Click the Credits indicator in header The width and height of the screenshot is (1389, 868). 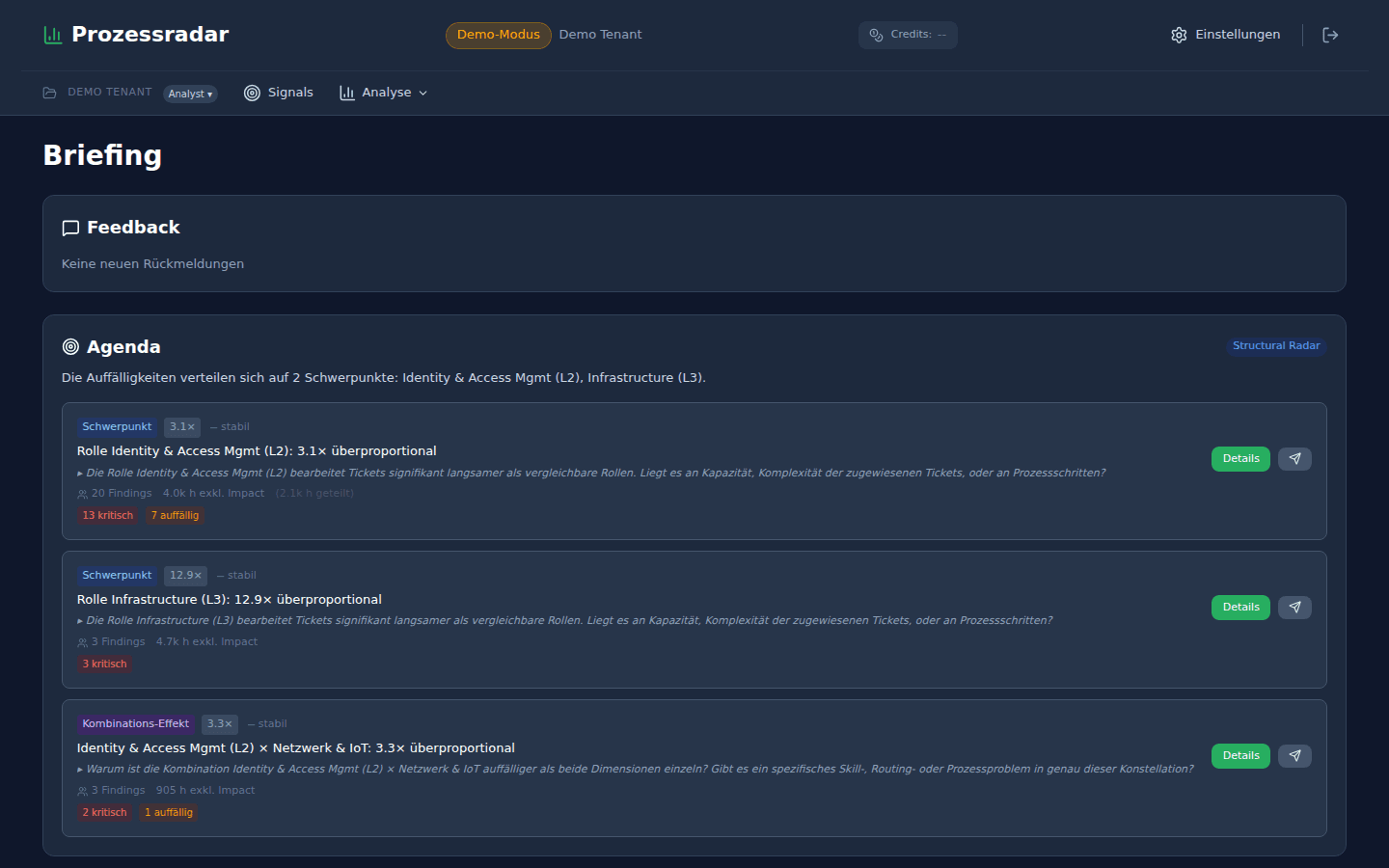pyautogui.click(x=908, y=35)
